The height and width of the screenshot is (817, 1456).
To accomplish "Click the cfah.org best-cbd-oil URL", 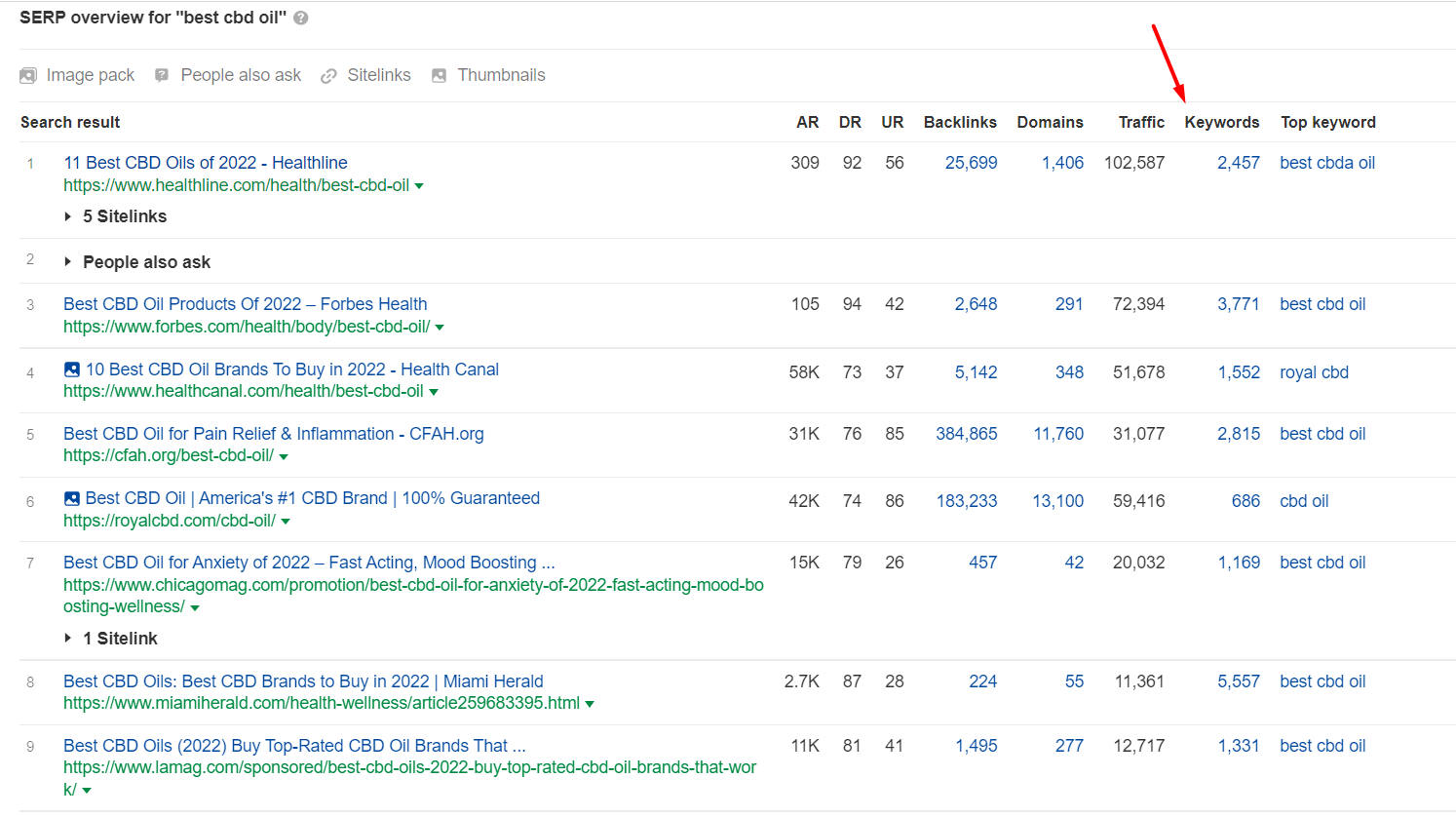I will 169,455.
